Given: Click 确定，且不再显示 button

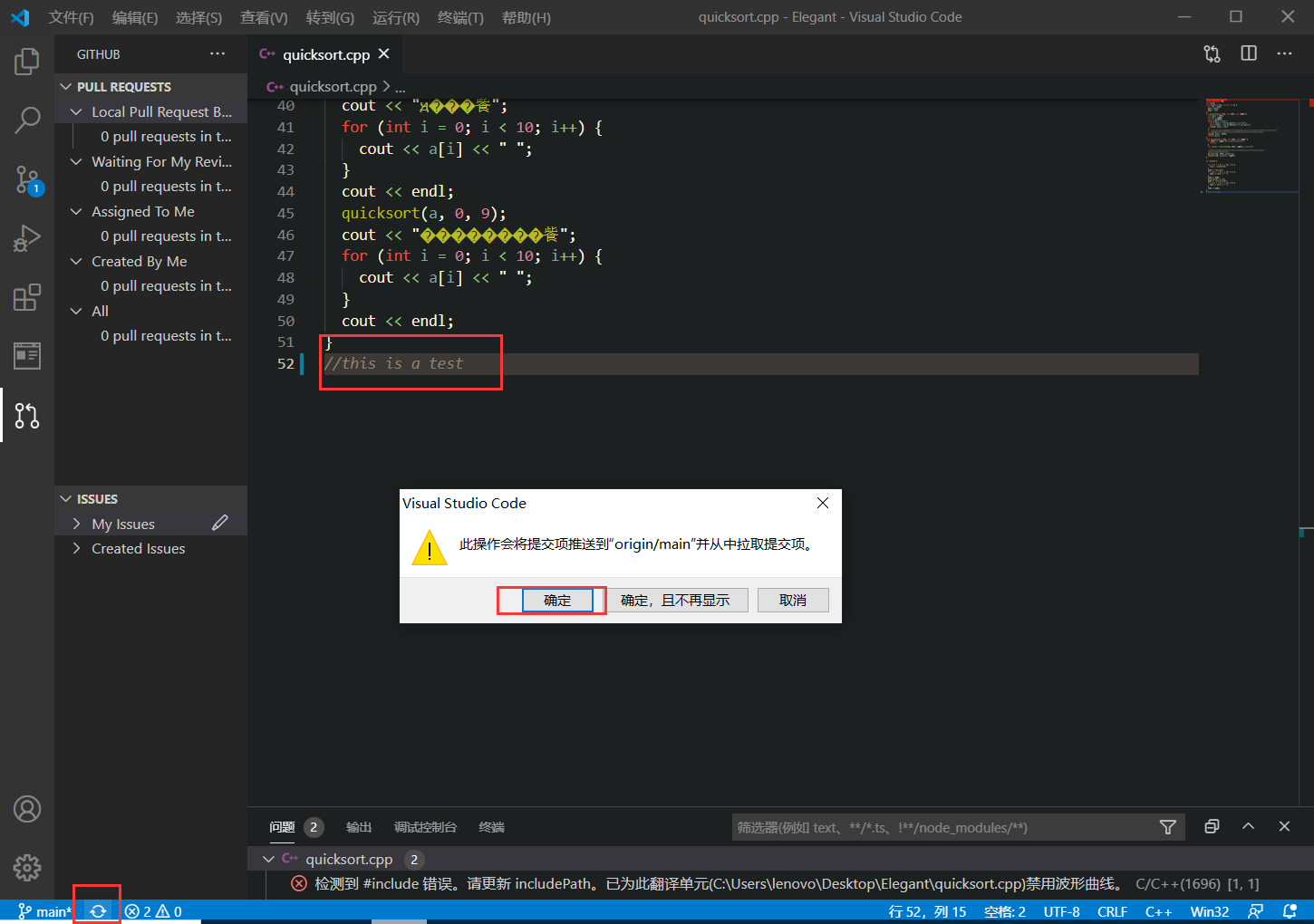Looking at the screenshot, I should click(675, 600).
